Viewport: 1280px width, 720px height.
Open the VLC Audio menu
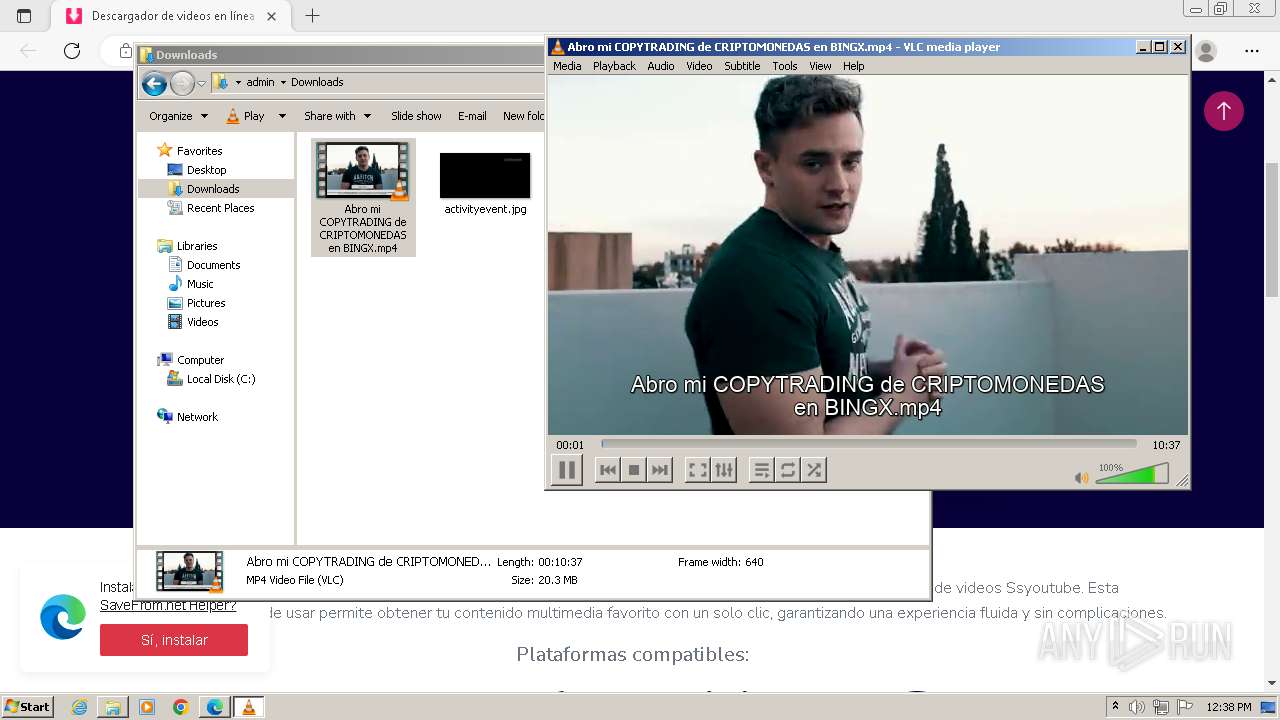pos(660,66)
